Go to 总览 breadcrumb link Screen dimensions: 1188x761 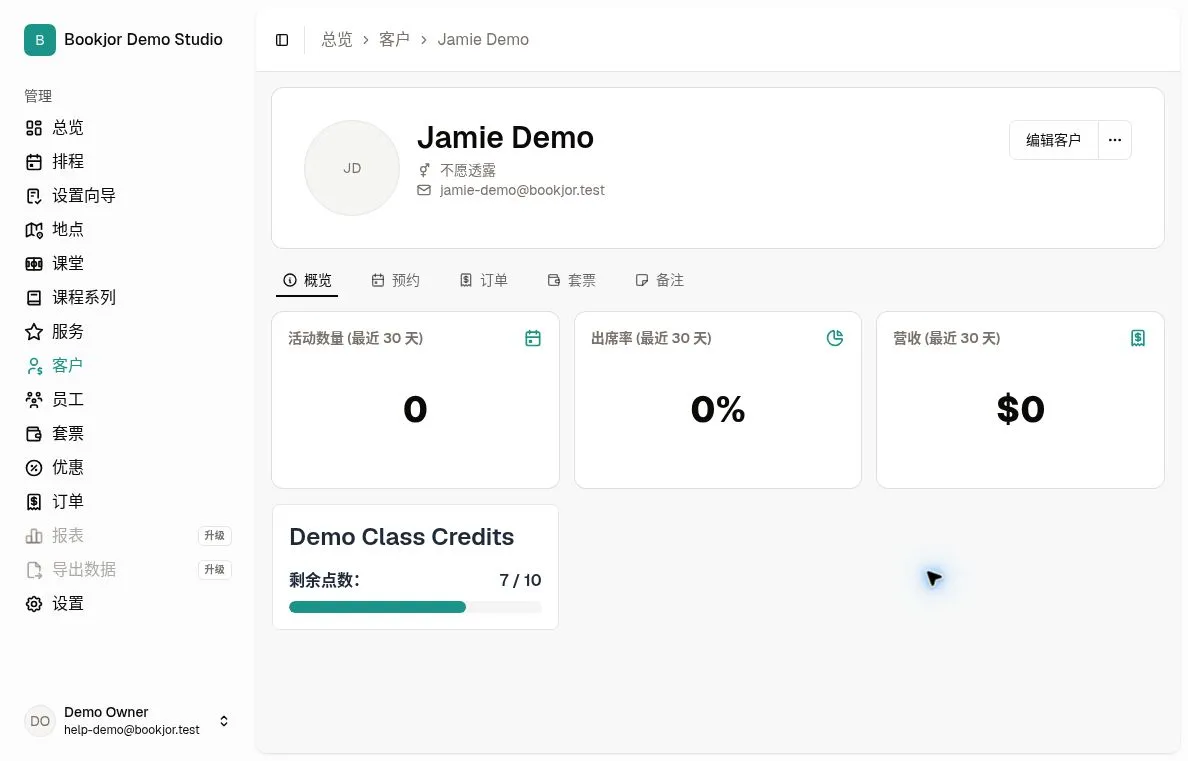tap(337, 40)
